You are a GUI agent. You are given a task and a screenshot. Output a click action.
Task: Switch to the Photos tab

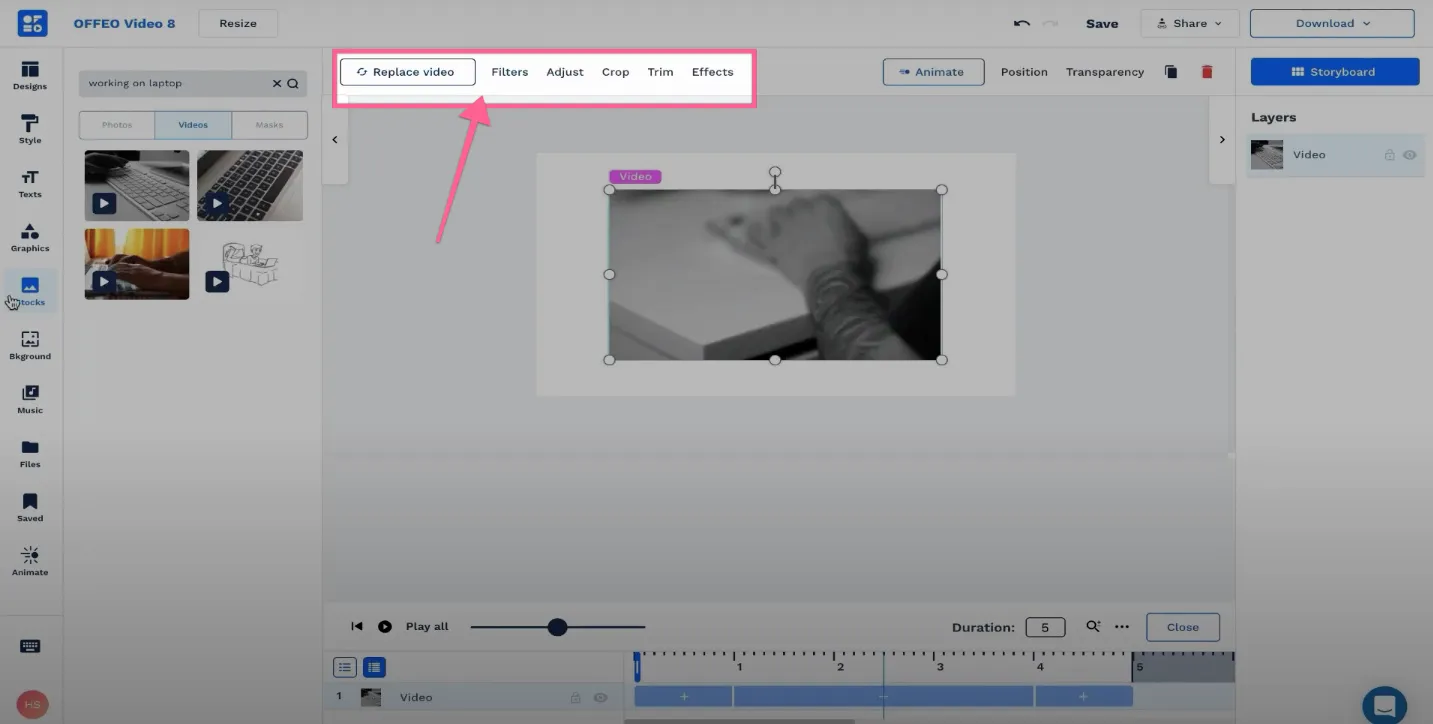[x=117, y=125]
